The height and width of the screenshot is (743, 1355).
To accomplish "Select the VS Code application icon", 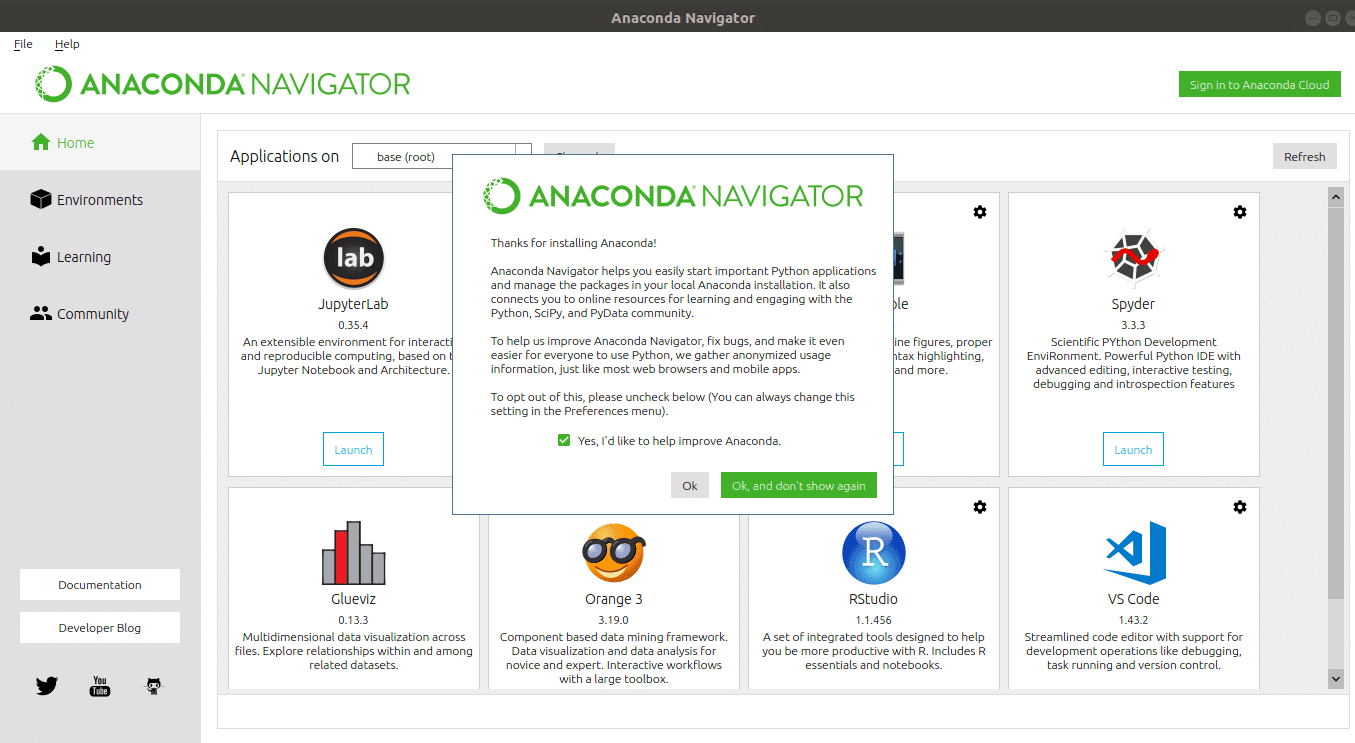I will tap(1133, 553).
